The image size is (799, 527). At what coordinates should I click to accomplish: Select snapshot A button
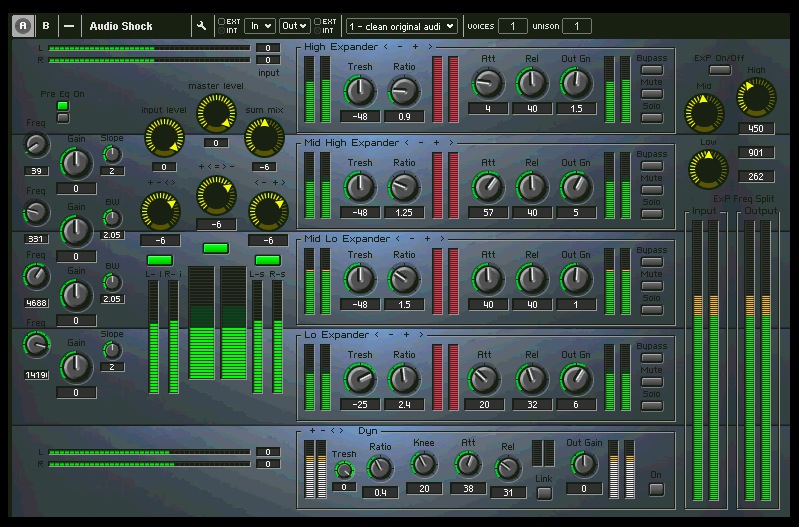22,26
